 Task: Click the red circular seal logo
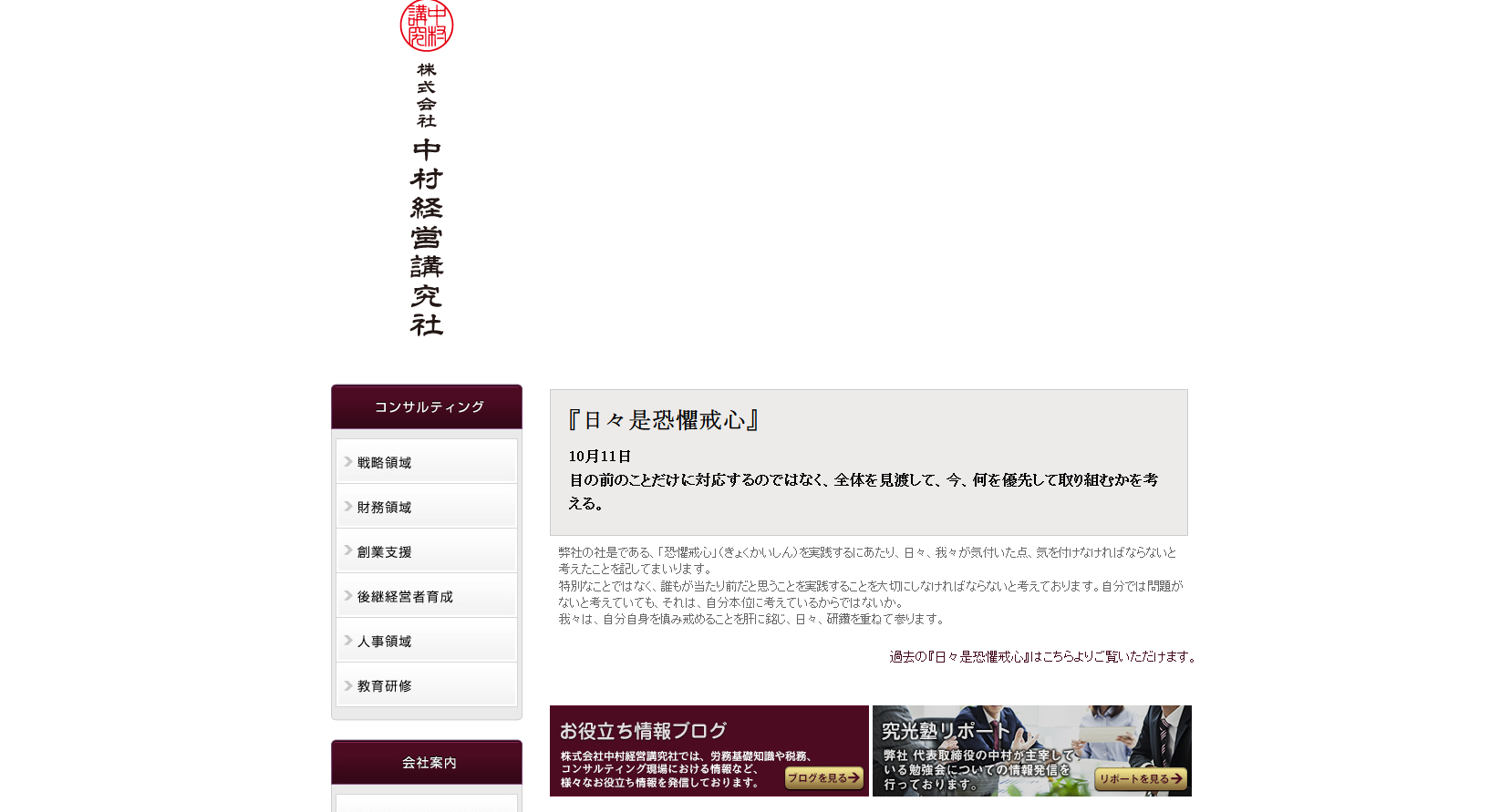(426, 26)
